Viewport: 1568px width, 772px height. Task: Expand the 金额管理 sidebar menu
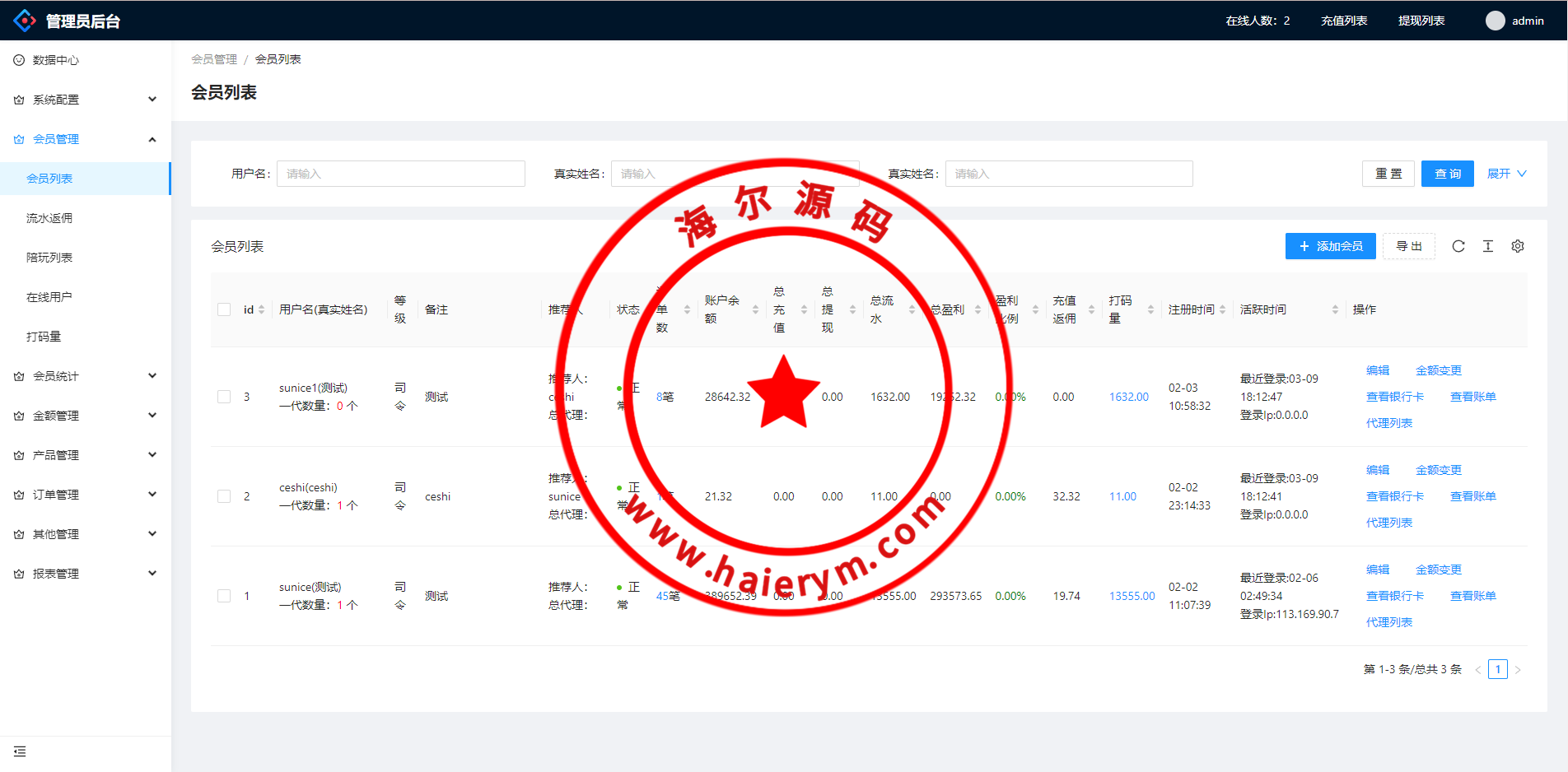point(86,416)
